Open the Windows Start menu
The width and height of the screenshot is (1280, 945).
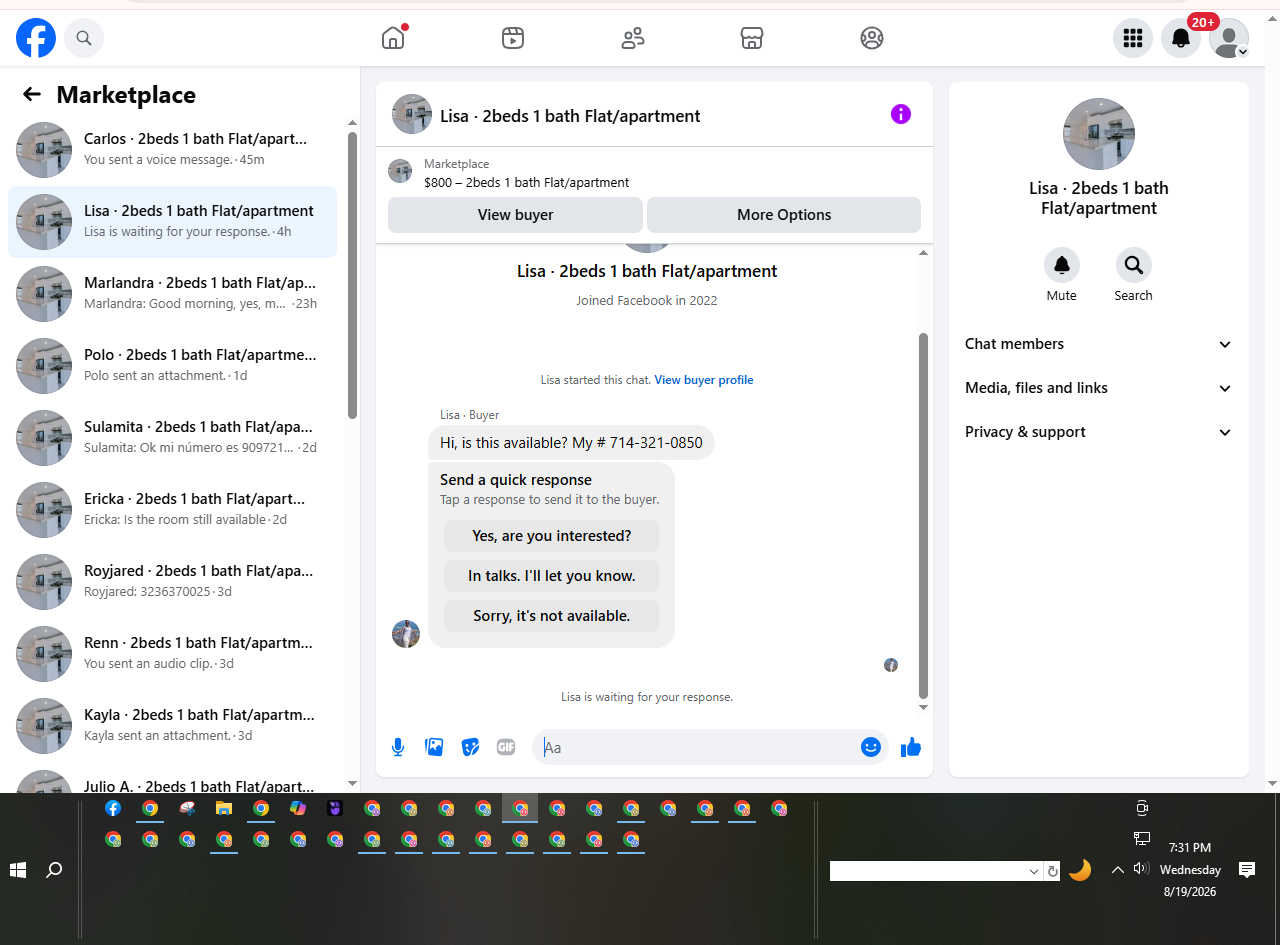click(18, 870)
